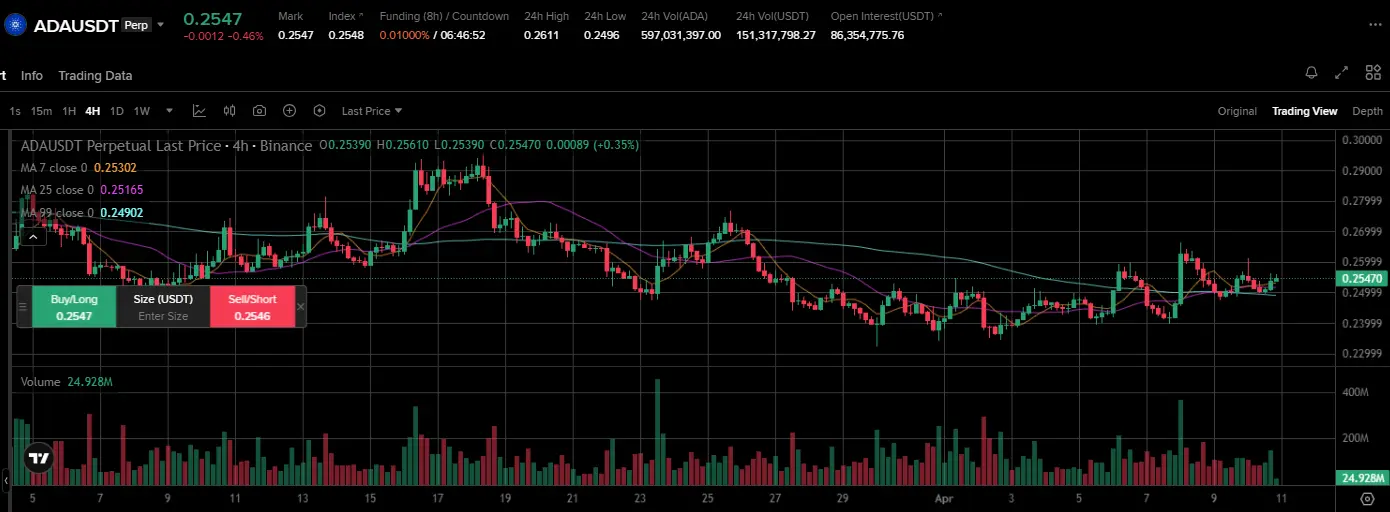Click the 24h Vol(ADA) value 597,031,397.00
The height and width of the screenshot is (512, 1390).
(681, 35)
